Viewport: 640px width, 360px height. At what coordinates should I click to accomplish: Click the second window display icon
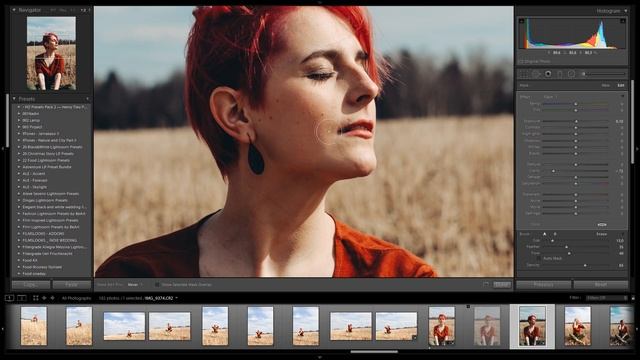tap(22, 298)
